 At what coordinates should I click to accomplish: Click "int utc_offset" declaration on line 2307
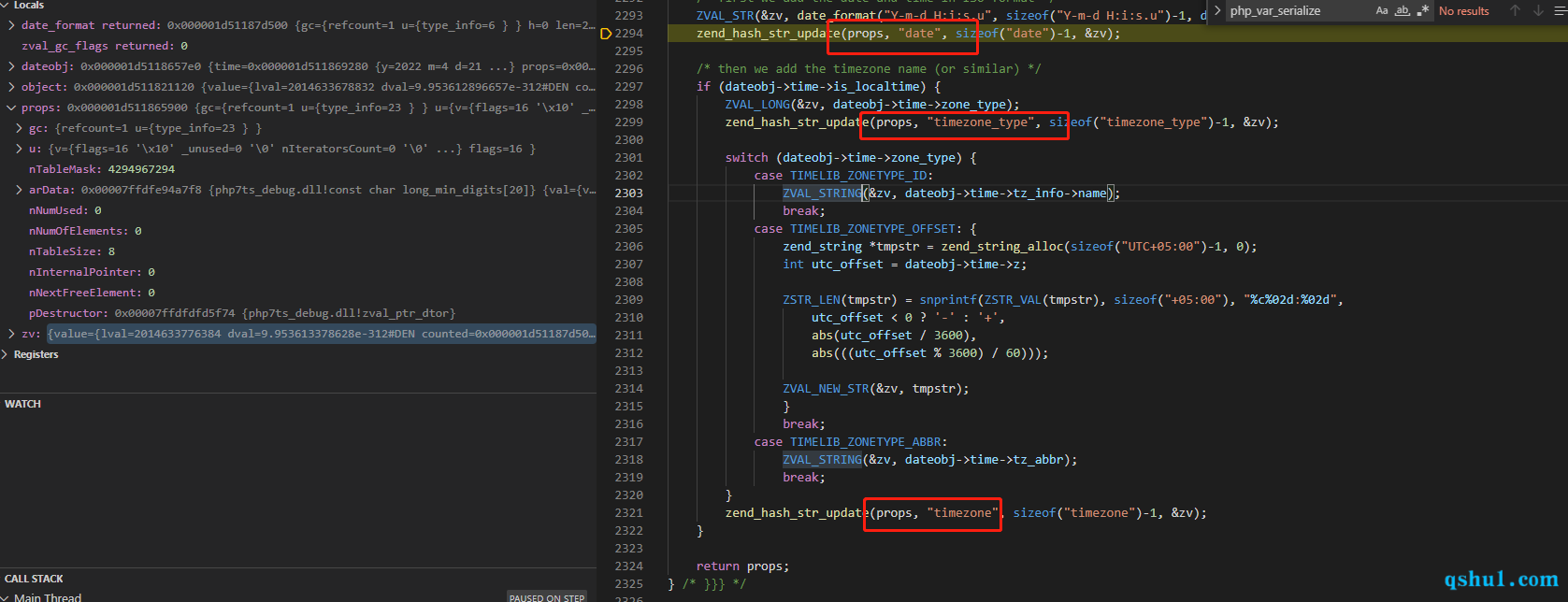(x=833, y=265)
